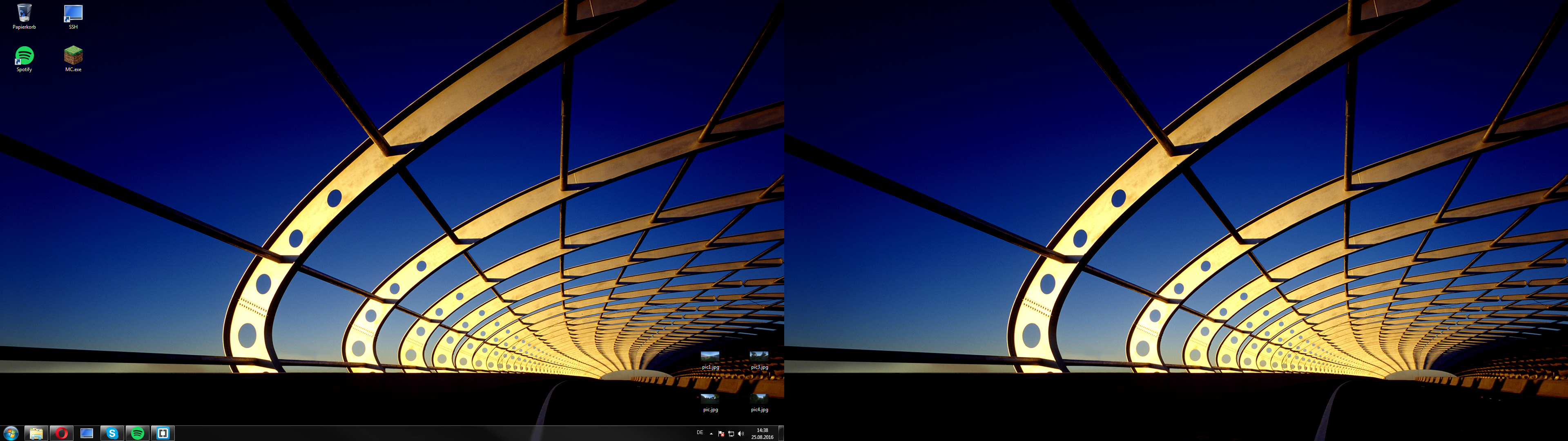Open the volume speaker control
This screenshot has width=1568, height=441.
(x=741, y=434)
